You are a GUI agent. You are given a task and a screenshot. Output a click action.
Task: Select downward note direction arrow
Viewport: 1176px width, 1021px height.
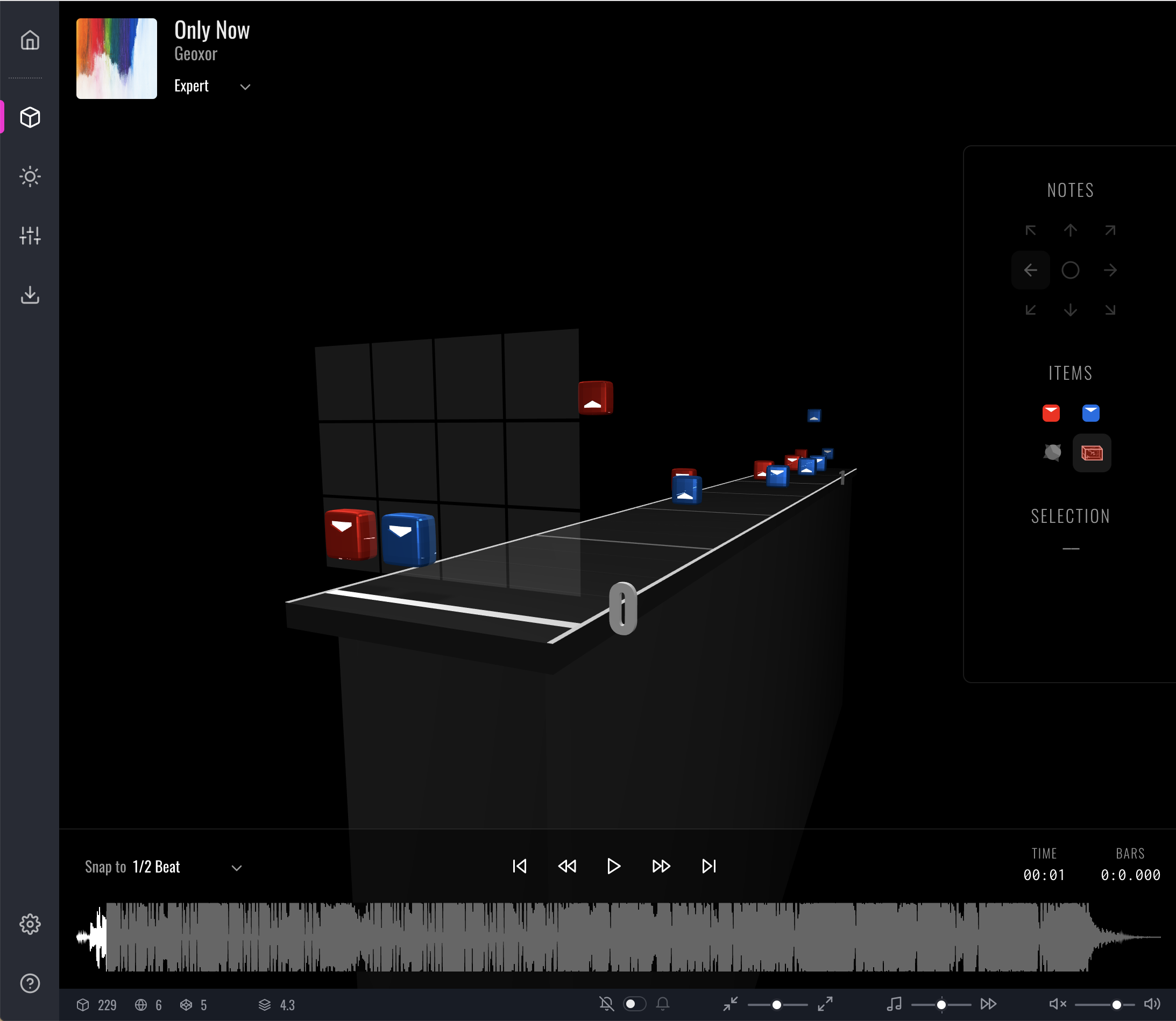click(x=1070, y=310)
